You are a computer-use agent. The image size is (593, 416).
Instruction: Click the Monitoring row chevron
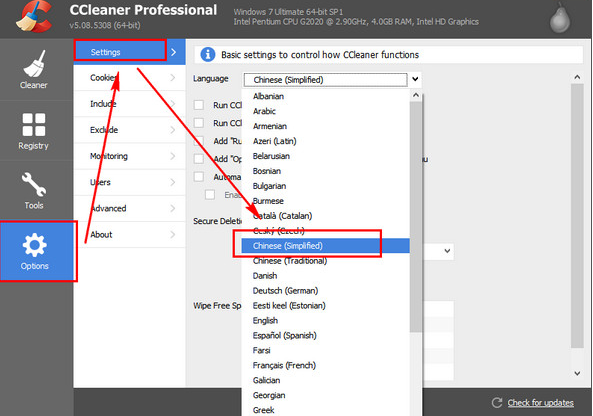click(x=173, y=156)
